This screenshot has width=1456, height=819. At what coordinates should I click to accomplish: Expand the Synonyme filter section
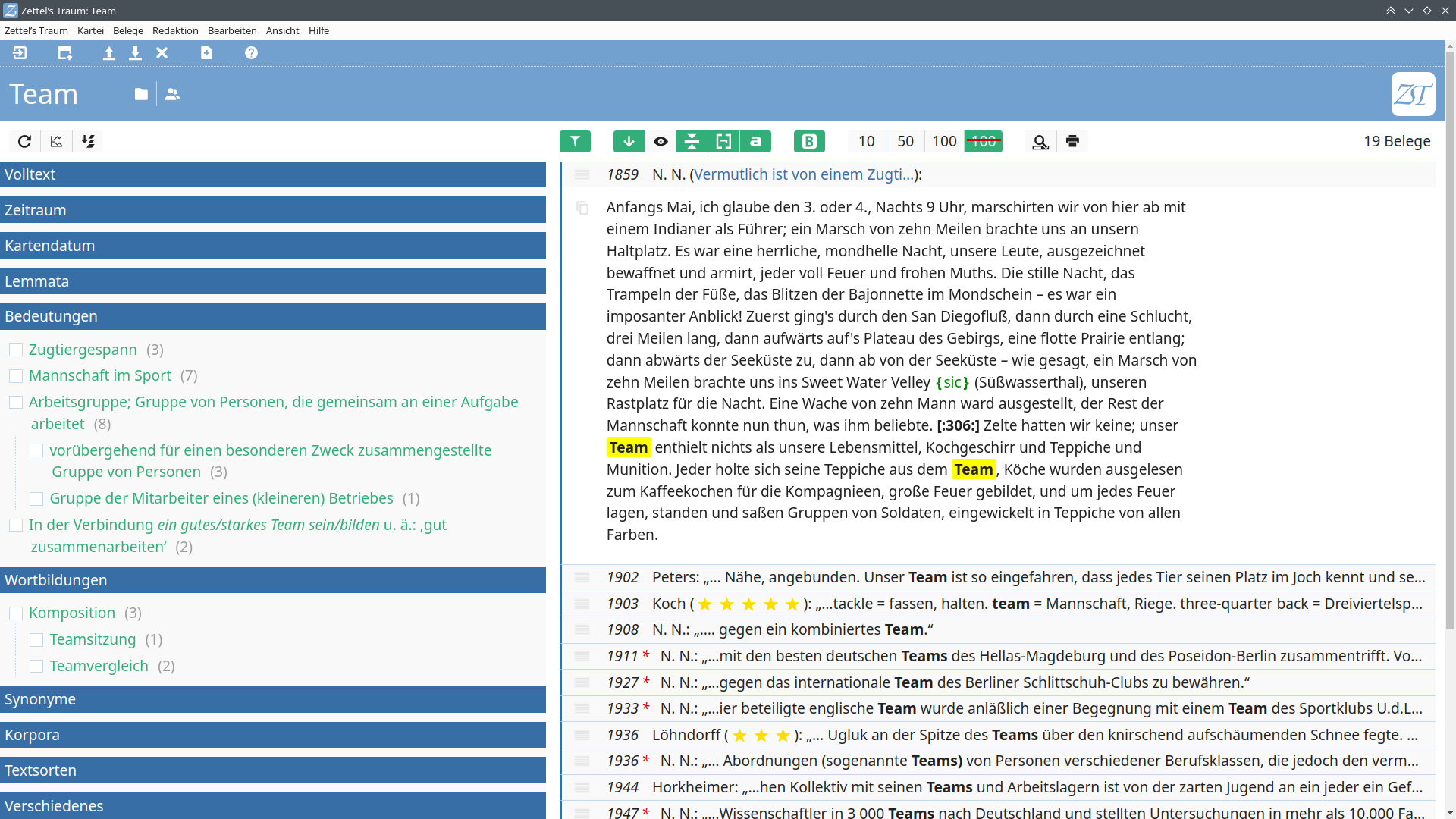273,699
